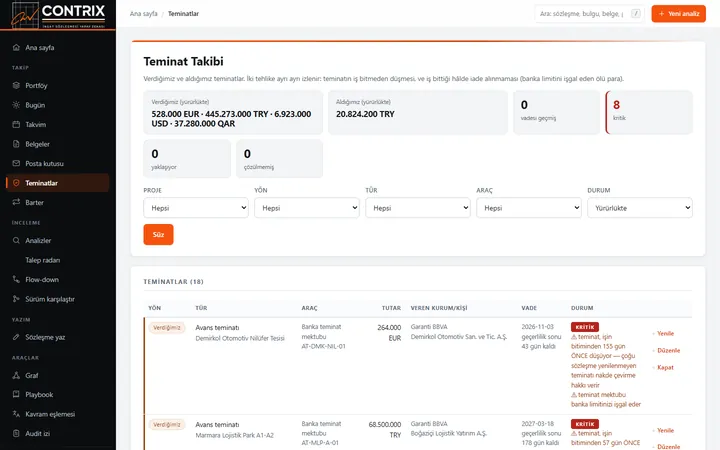The image size is (720, 450).
Task: Click the Contrix logo
Action: click(x=58, y=15)
